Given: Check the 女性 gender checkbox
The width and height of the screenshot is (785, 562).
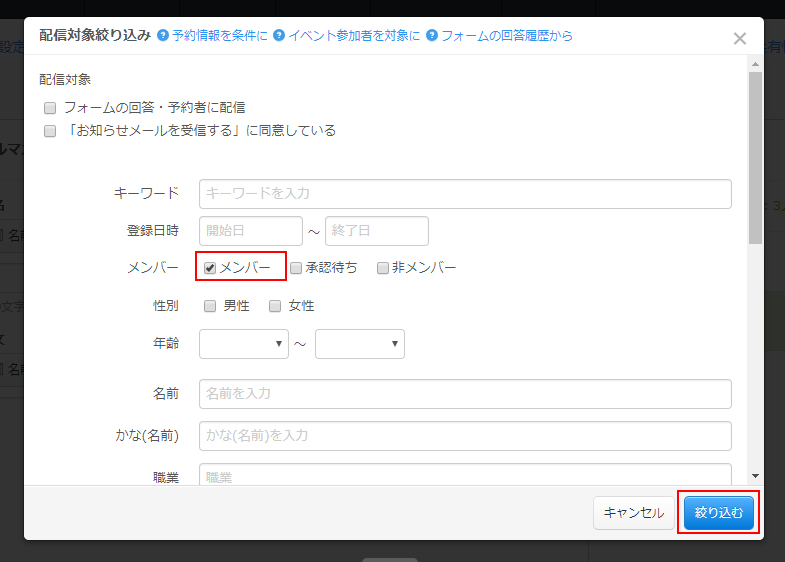Looking at the screenshot, I should [275, 306].
